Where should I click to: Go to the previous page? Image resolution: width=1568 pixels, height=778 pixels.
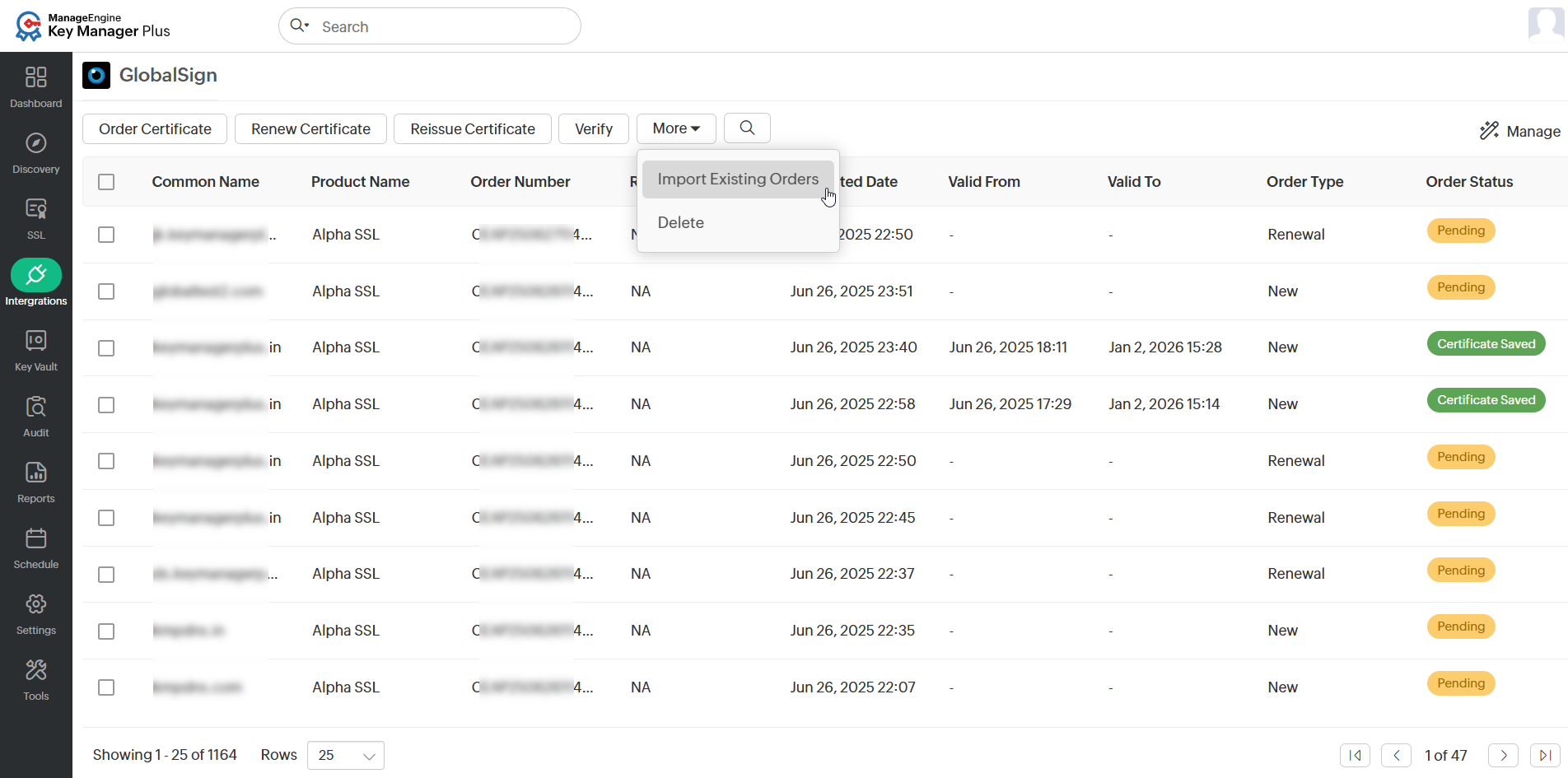pyautogui.click(x=1396, y=755)
